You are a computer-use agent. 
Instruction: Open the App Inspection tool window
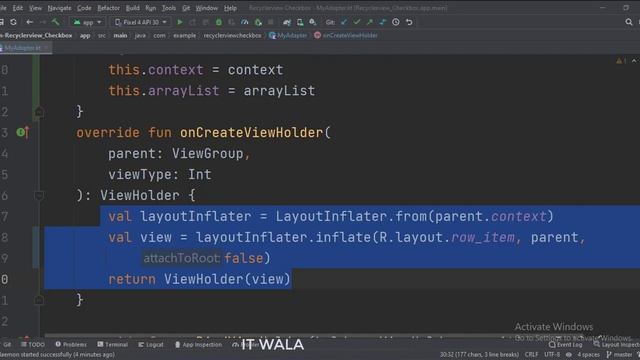tap(198, 345)
